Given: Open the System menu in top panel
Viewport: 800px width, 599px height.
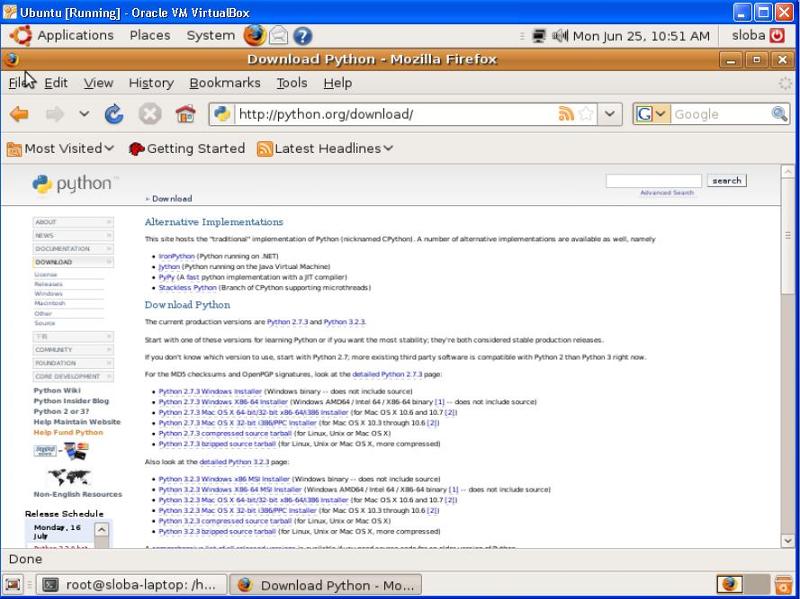Looking at the screenshot, I should 211,35.
